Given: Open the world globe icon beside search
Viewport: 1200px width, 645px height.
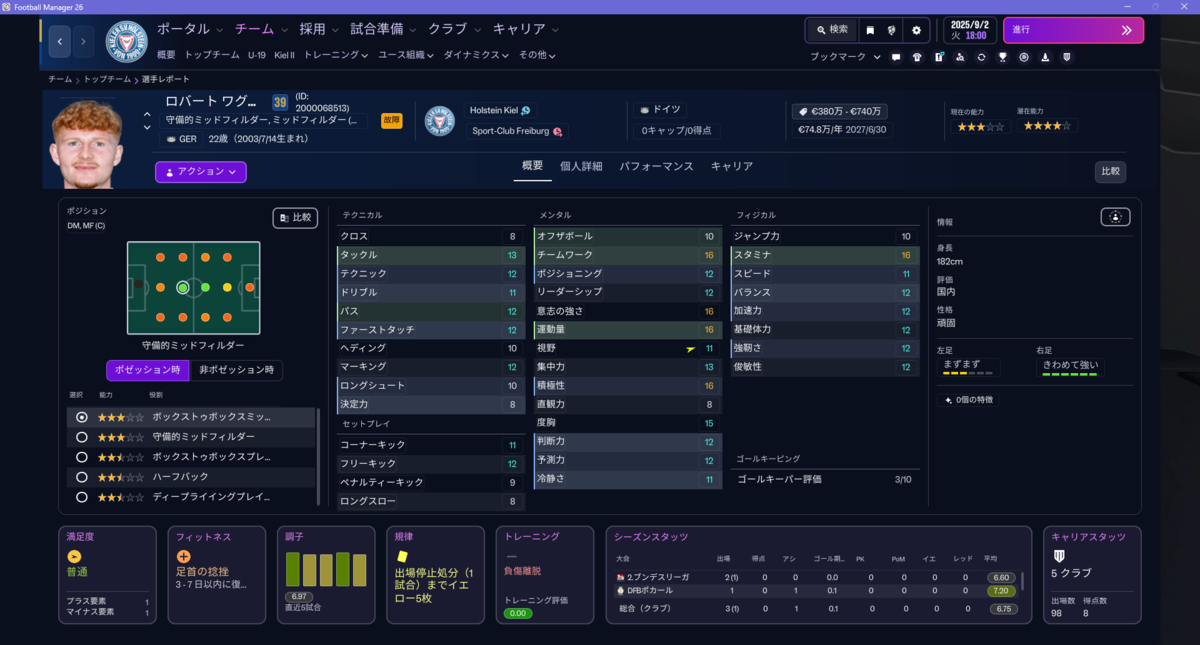Looking at the screenshot, I should coord(892,30).
